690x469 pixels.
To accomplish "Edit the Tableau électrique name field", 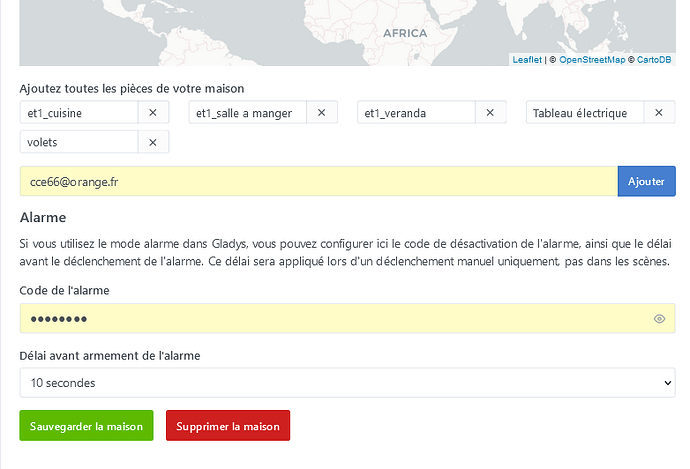I will (x=585, y=113).
